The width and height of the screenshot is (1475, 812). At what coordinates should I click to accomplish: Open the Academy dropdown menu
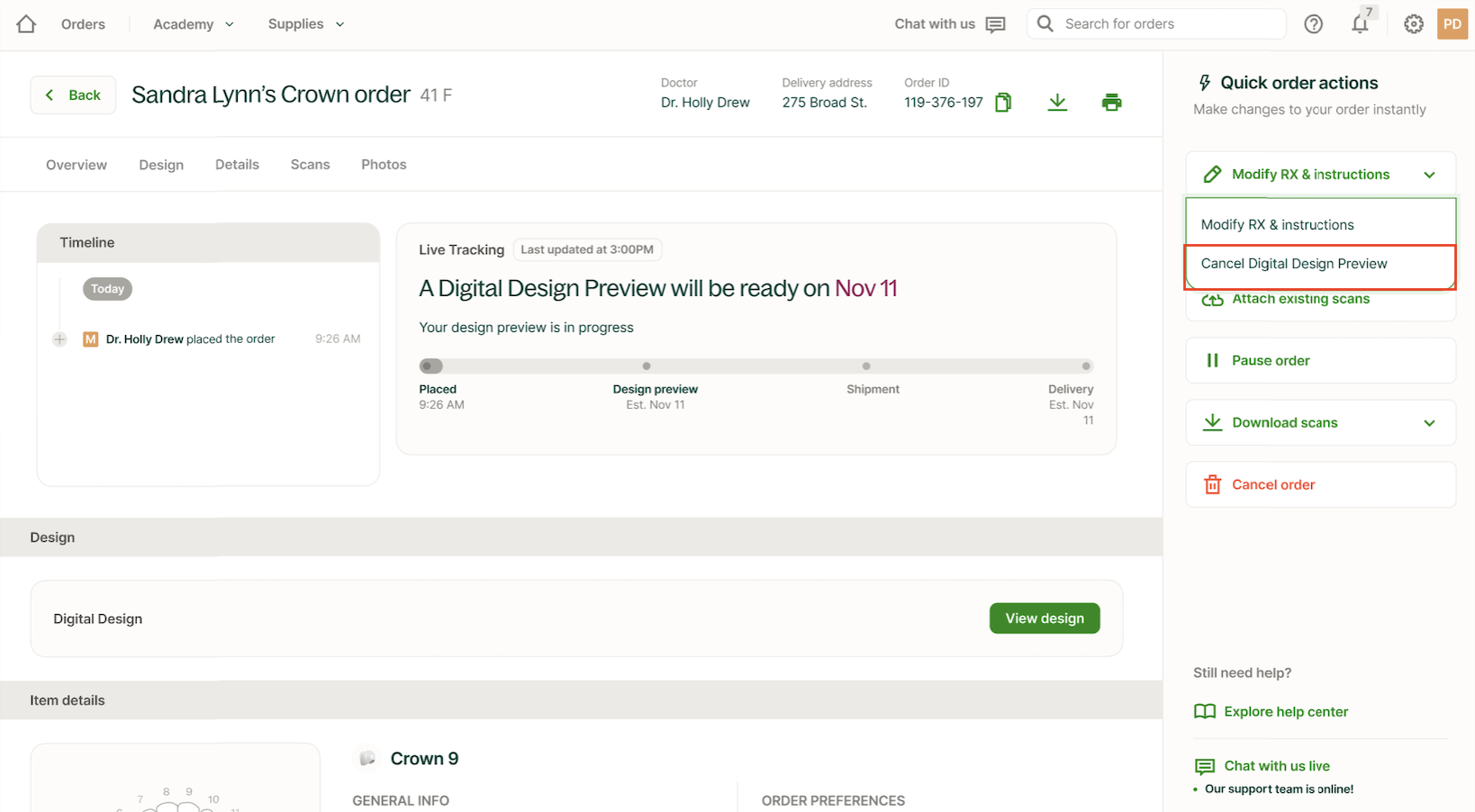(193, 24)
